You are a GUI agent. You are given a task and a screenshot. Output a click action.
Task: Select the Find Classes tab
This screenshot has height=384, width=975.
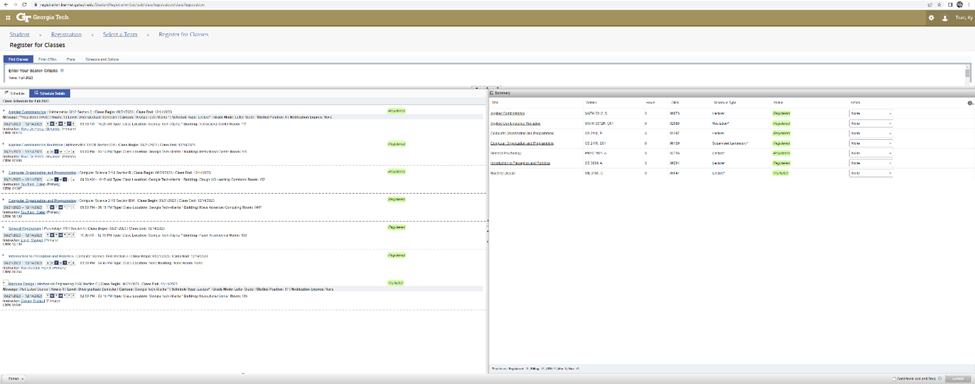click(18, 59)
